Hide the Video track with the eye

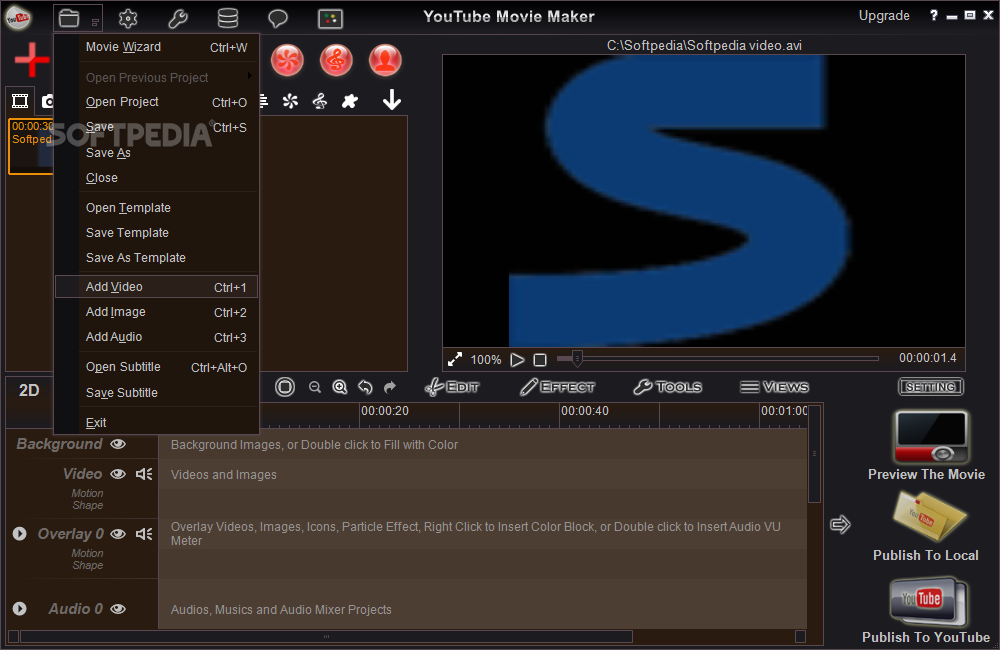pos(118,474)
